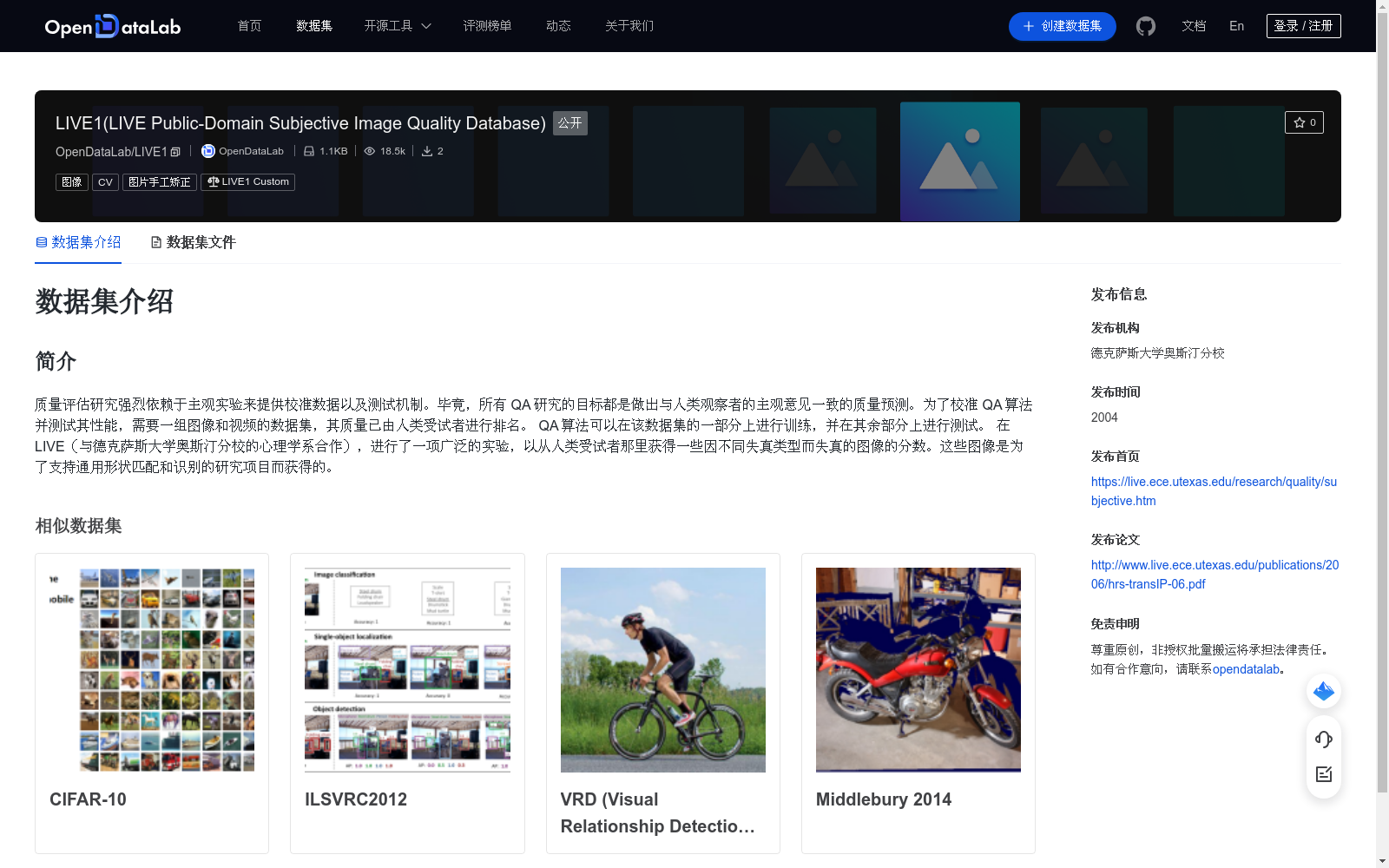1389x868 pixels.
Task: Click the publisher 德克萨斯大学奥斯汀分校 text
Action: point(1158,353)
